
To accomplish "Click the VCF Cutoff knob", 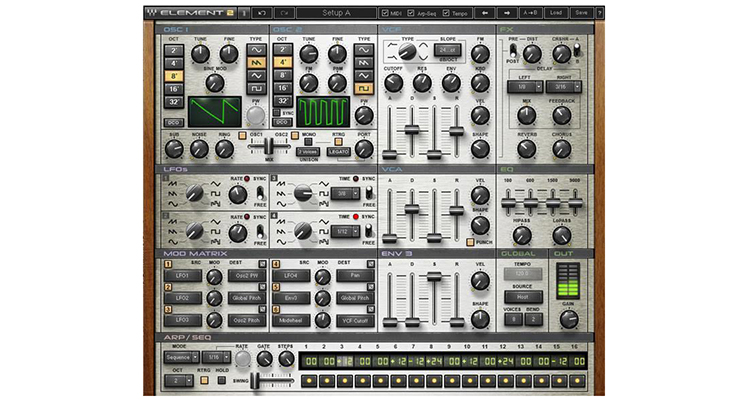I will pos(393,83).
